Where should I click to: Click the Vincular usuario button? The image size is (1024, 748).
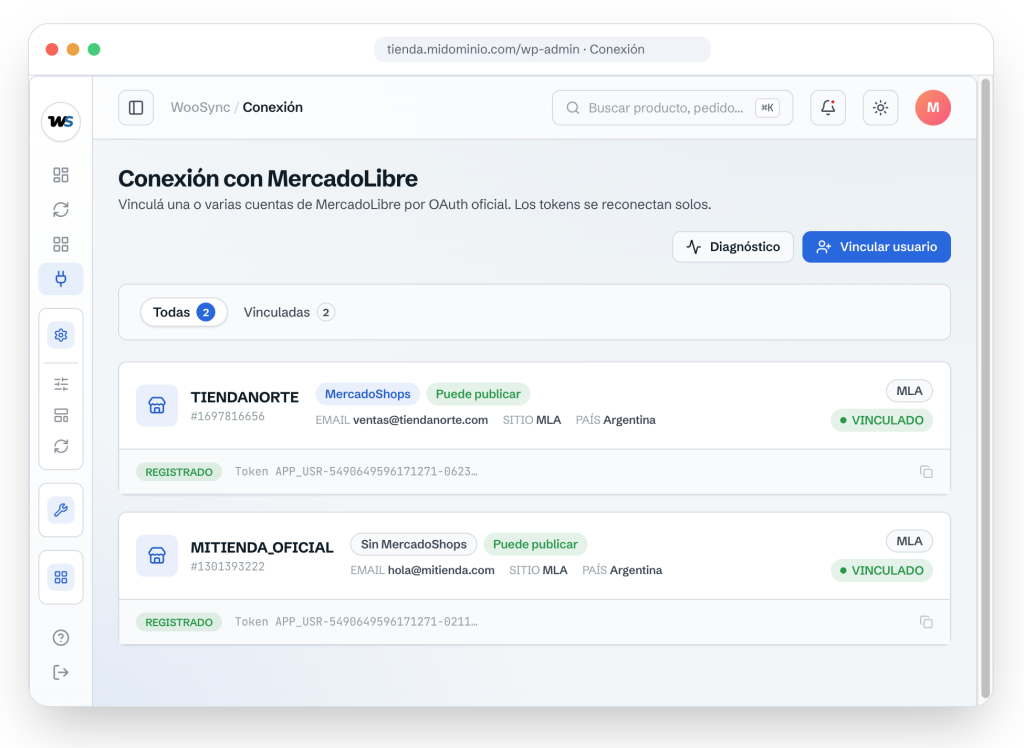[876, 247]
